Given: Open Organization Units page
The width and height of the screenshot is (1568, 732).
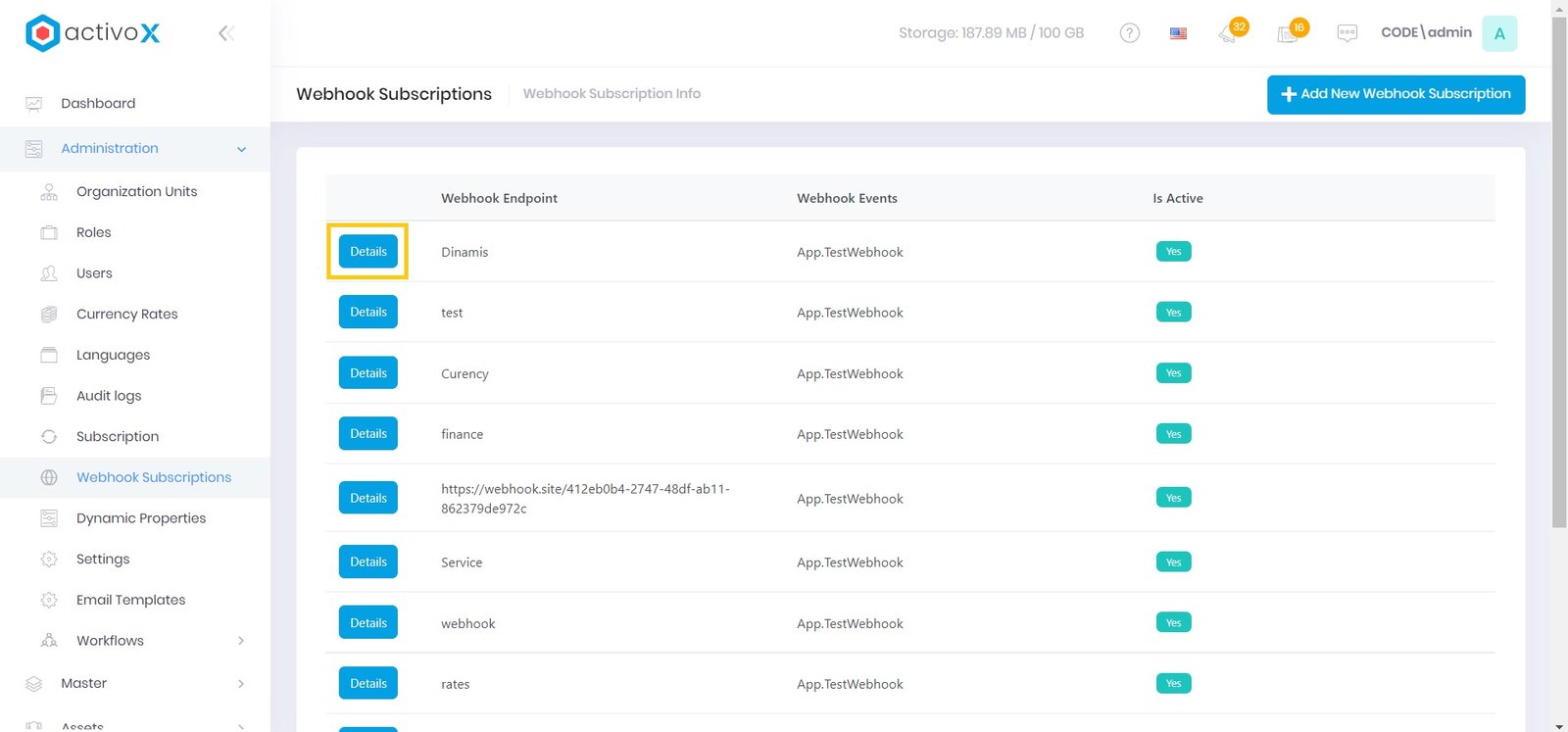Looking at the screenshot, I should pyautogui.click(x=135, y=192).
